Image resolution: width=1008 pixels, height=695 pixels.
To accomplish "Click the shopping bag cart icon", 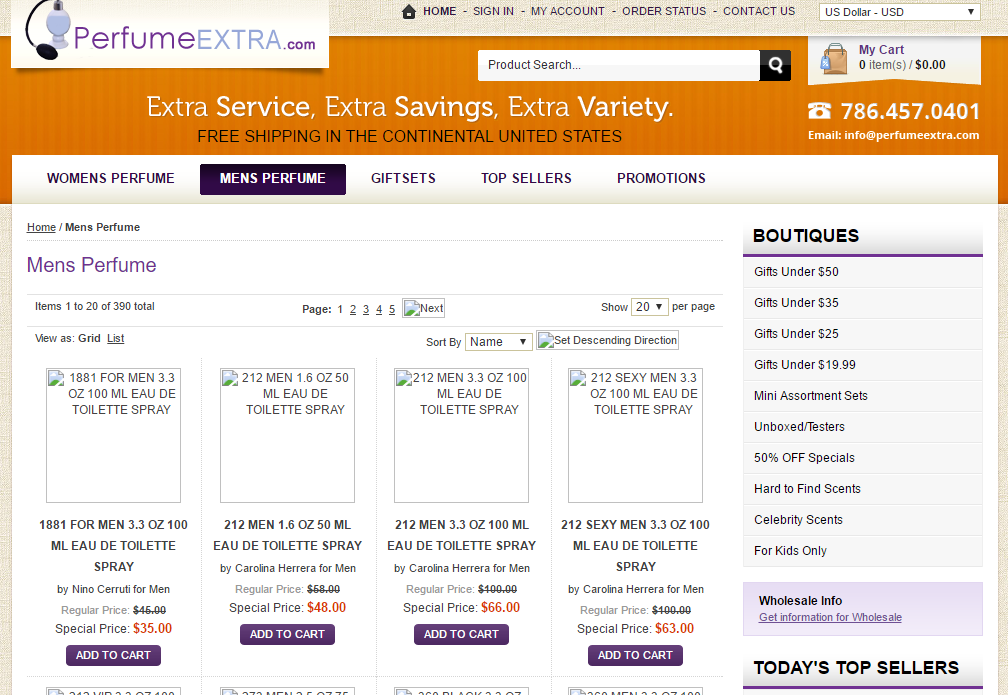I will click(x=834, y=59).
